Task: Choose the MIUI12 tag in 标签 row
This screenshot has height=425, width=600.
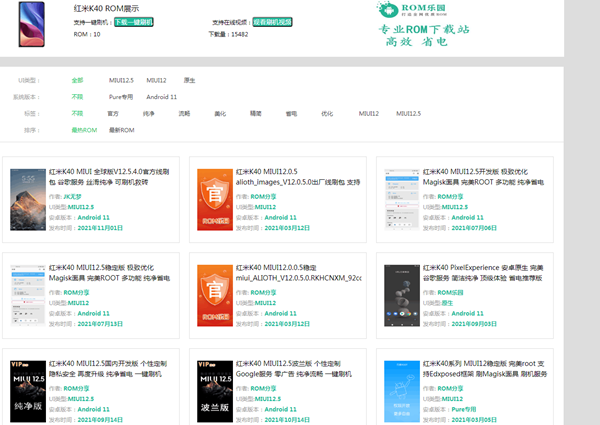Action: tap(368, 113)
